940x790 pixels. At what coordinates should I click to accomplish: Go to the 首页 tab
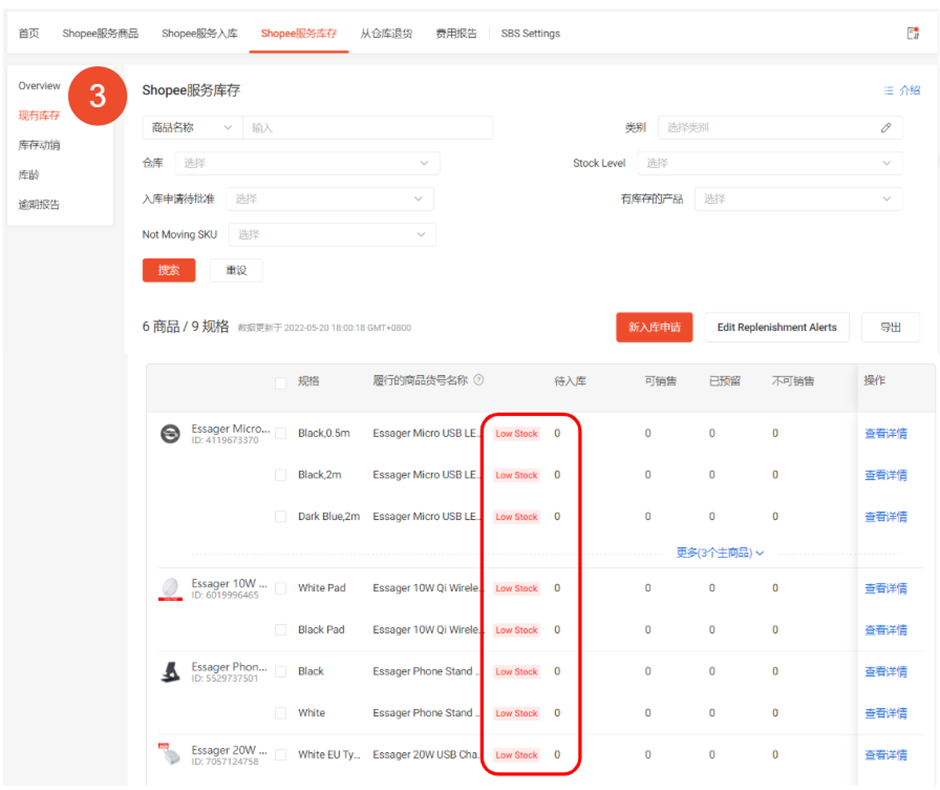pyautogui.click(x=29, y=34)
